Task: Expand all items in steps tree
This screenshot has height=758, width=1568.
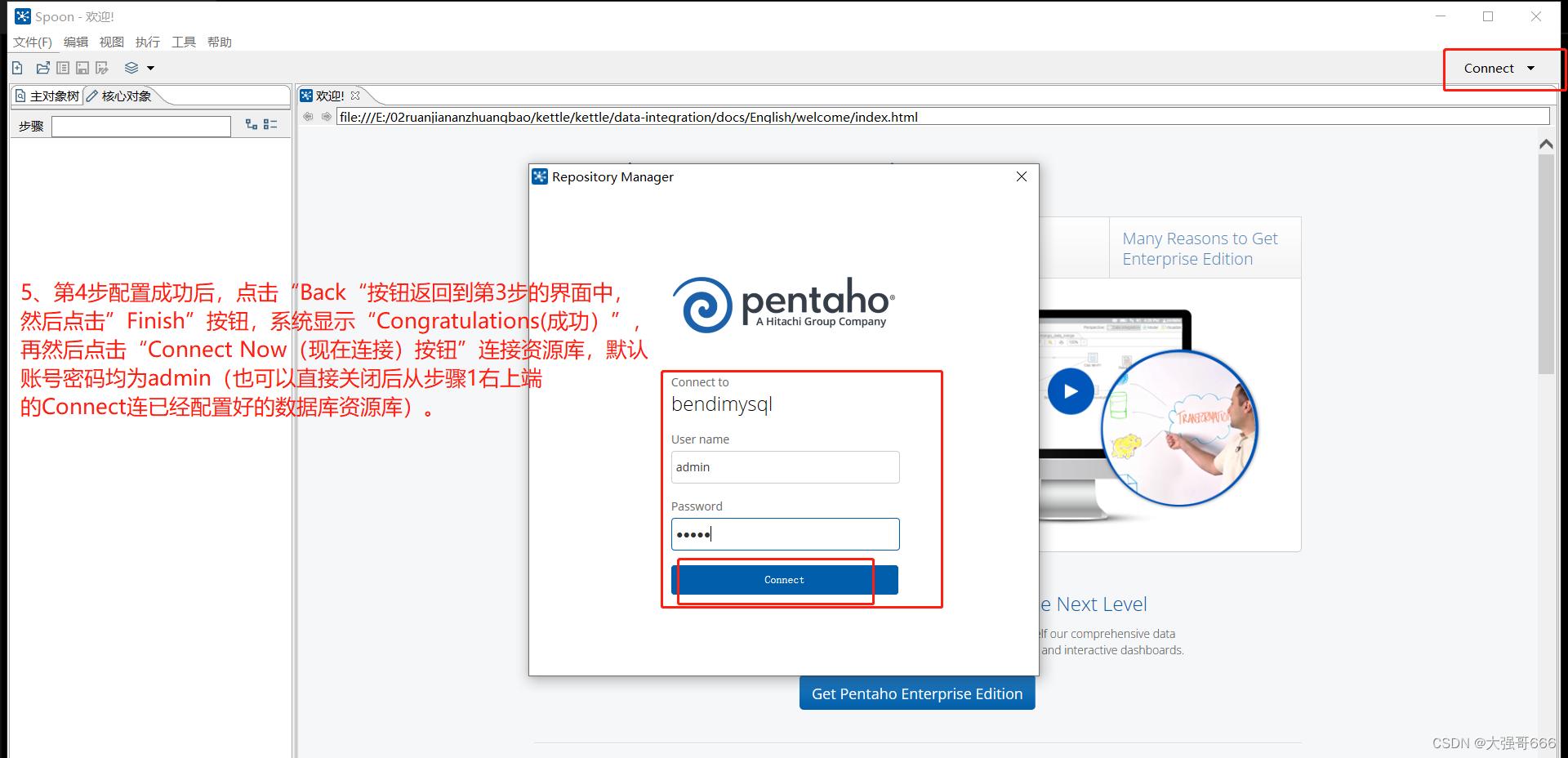Action: [252, 124]
